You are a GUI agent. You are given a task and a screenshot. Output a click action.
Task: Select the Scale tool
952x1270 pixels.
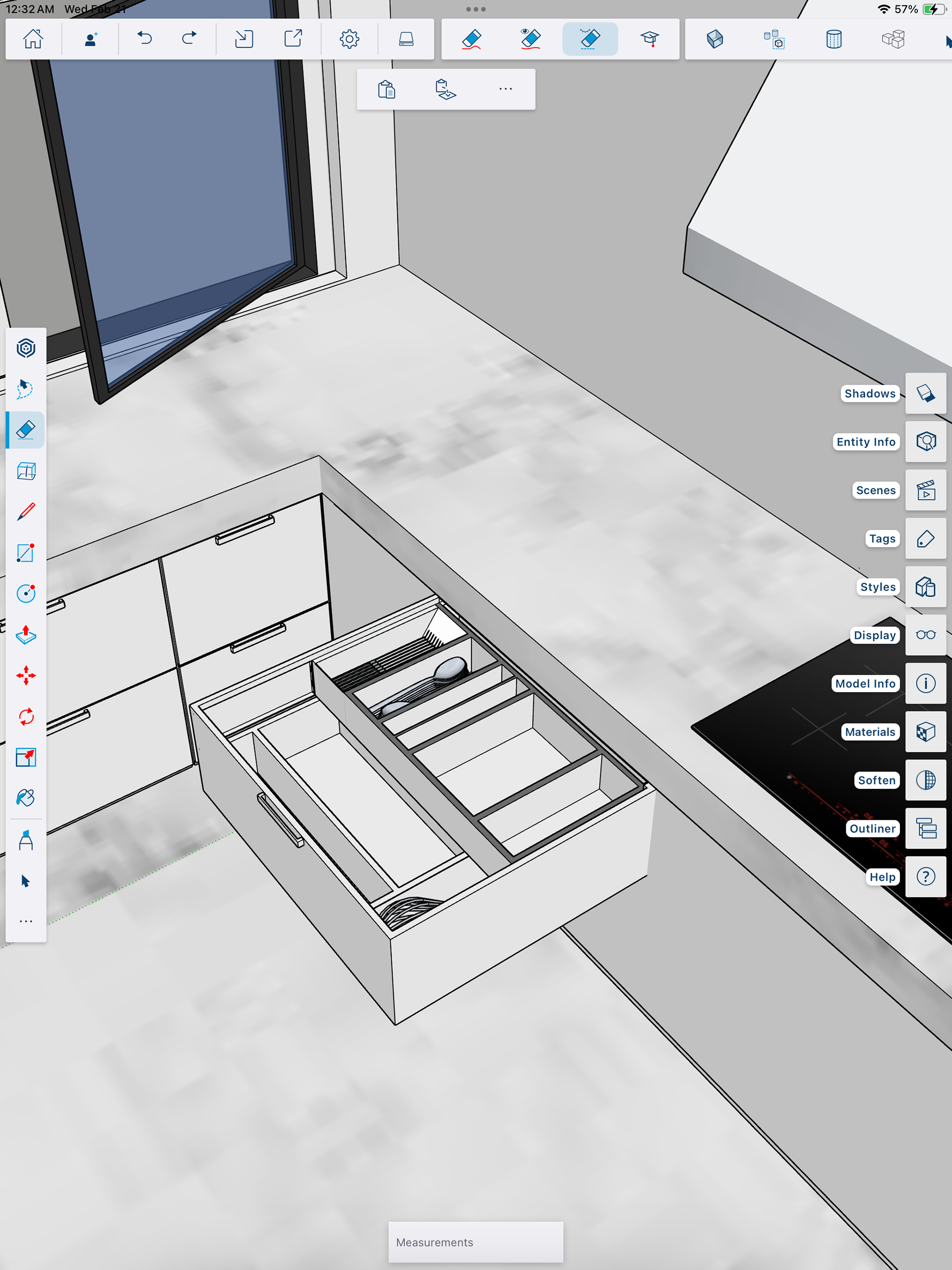[26, 757]
